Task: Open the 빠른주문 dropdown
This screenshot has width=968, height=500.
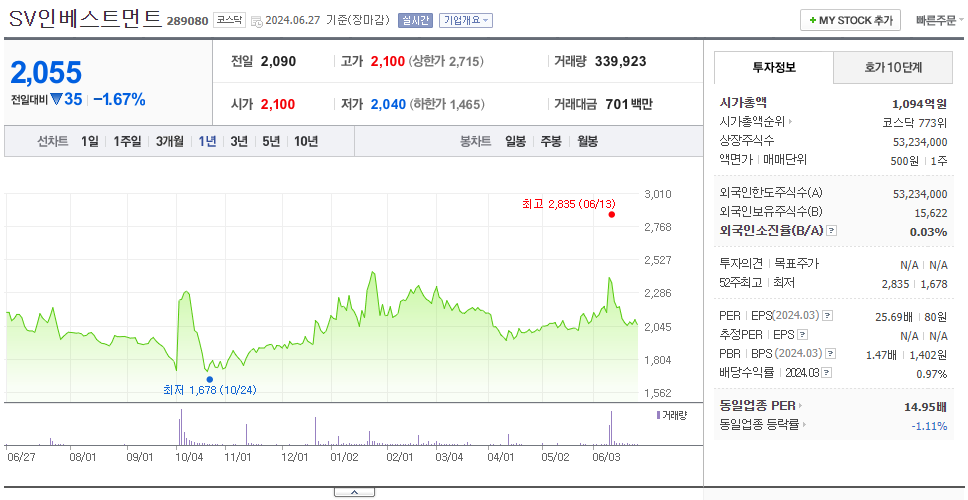Action: 940,20
